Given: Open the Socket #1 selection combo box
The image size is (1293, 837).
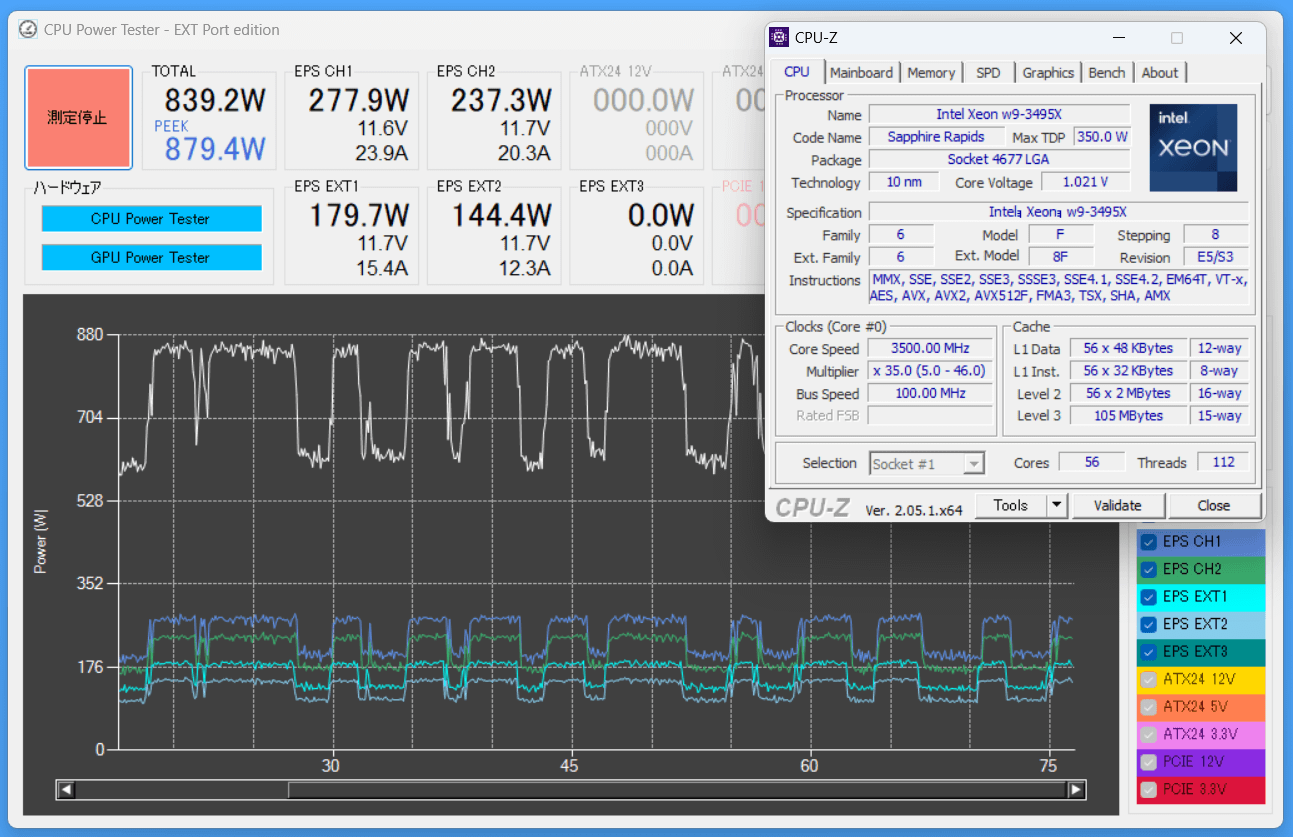Looking at the screenshot, I should pyautogui.click(x=927, y=464).
